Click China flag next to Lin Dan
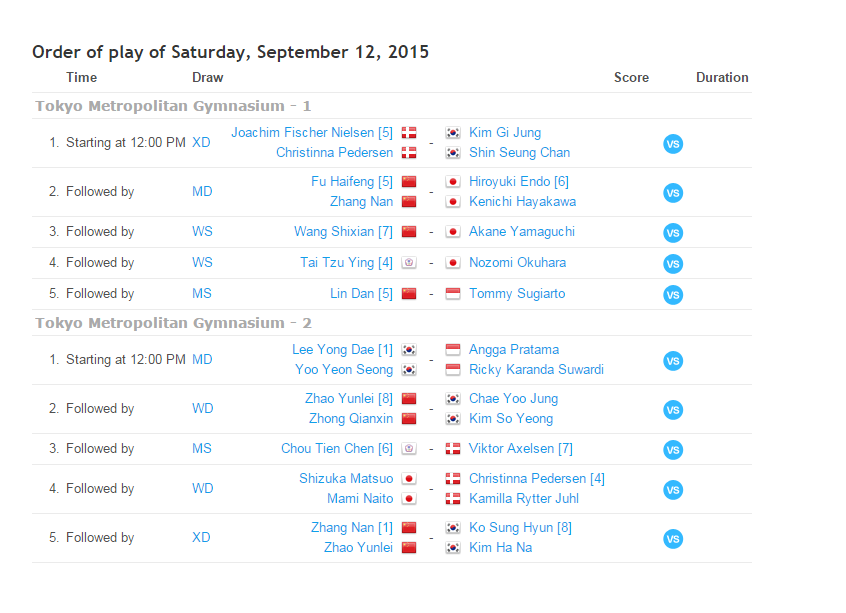The height and width of the screenshot is (613, 846). pyautogui.click(x=408, y=294)
